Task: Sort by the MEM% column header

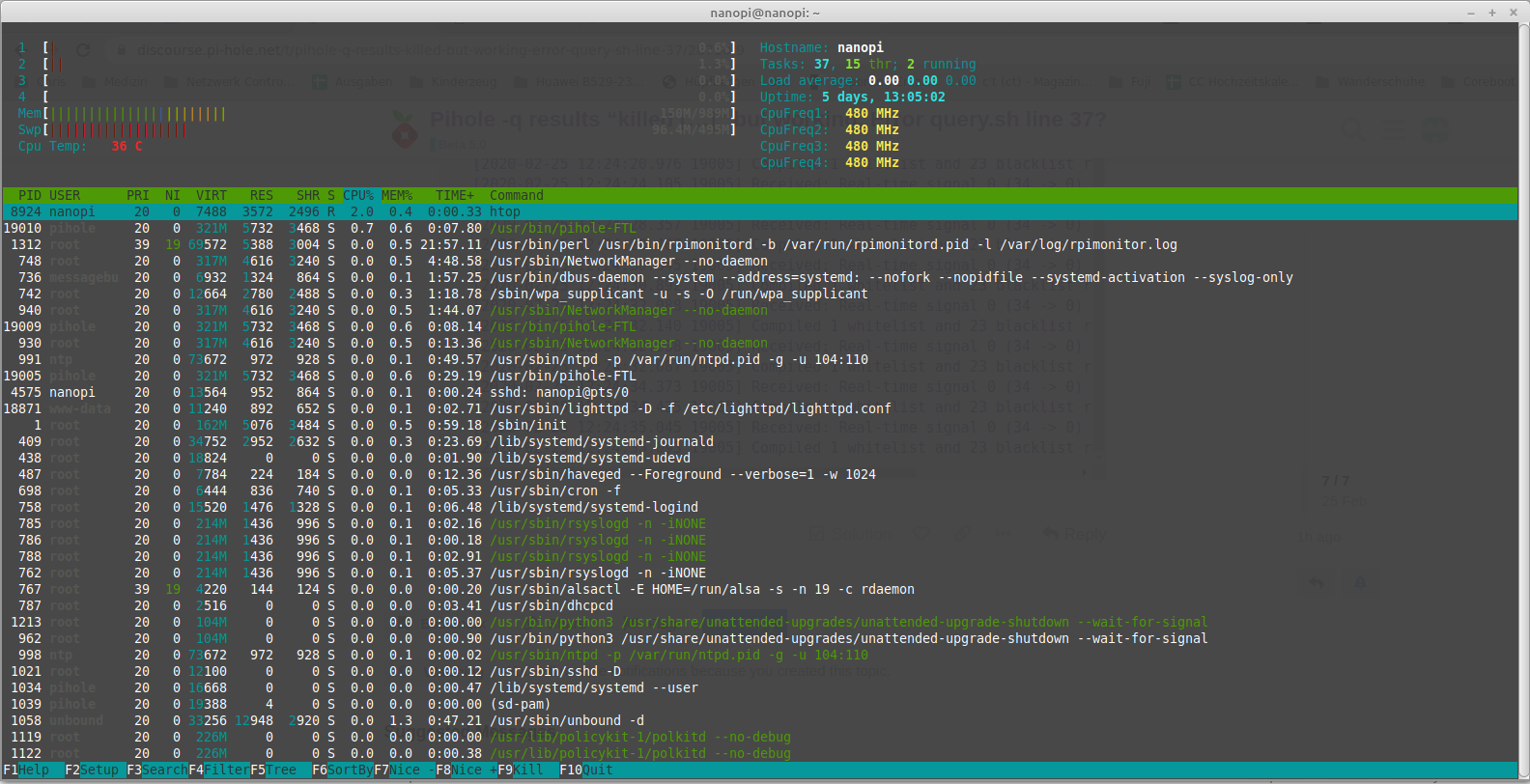Action: 397,195
